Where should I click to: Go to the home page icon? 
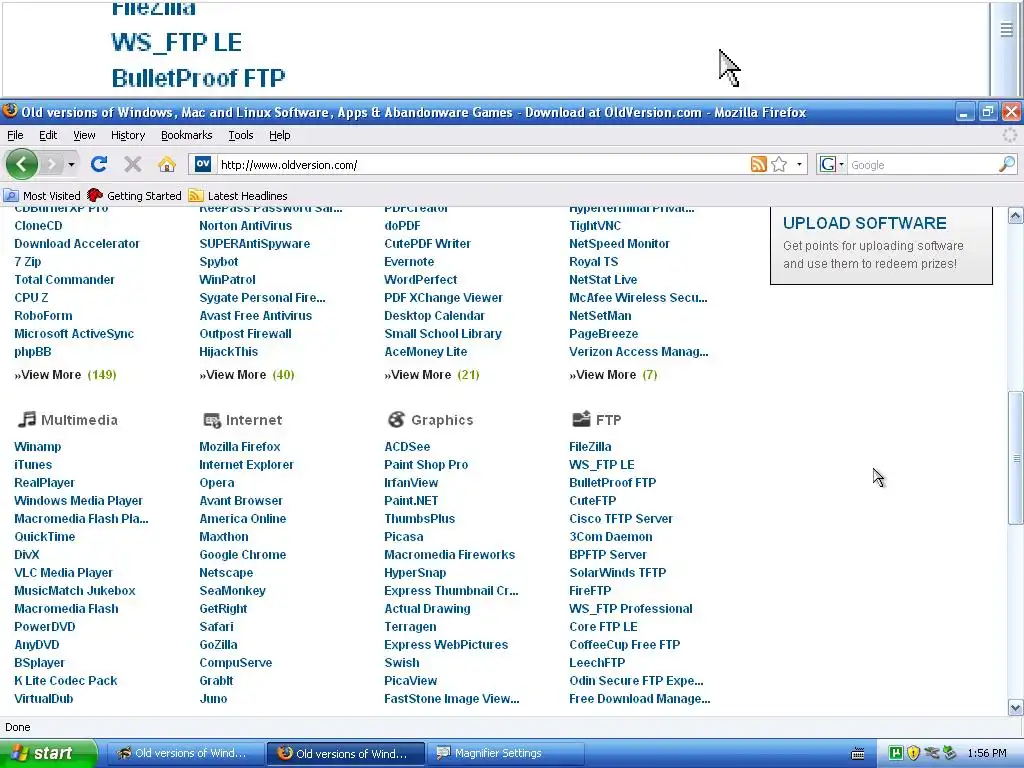[167, 164]
